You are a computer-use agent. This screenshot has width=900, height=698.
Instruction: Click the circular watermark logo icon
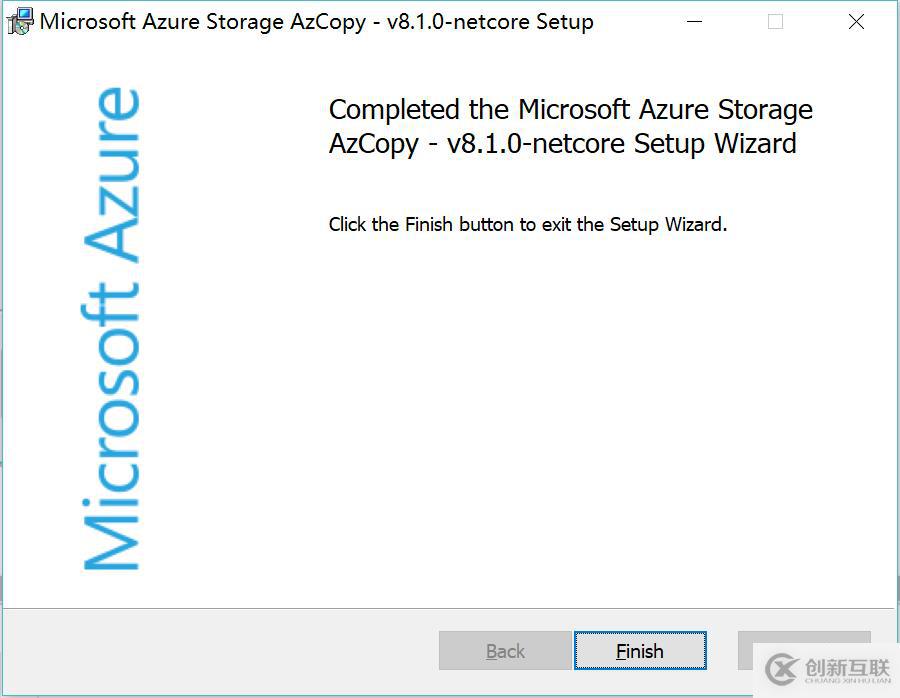tap(782, 669)
